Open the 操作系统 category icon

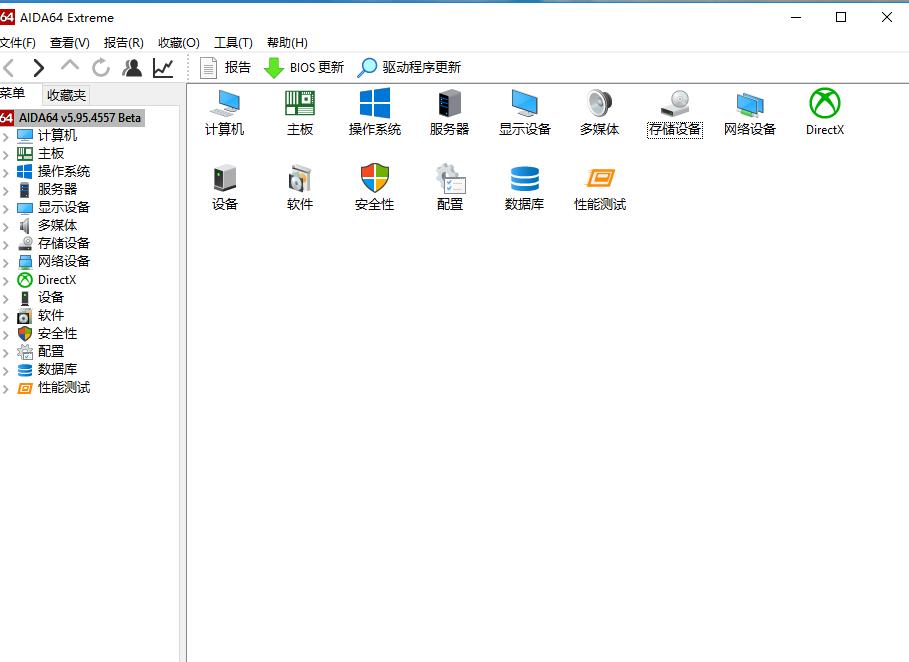click(x=374, y=113)
